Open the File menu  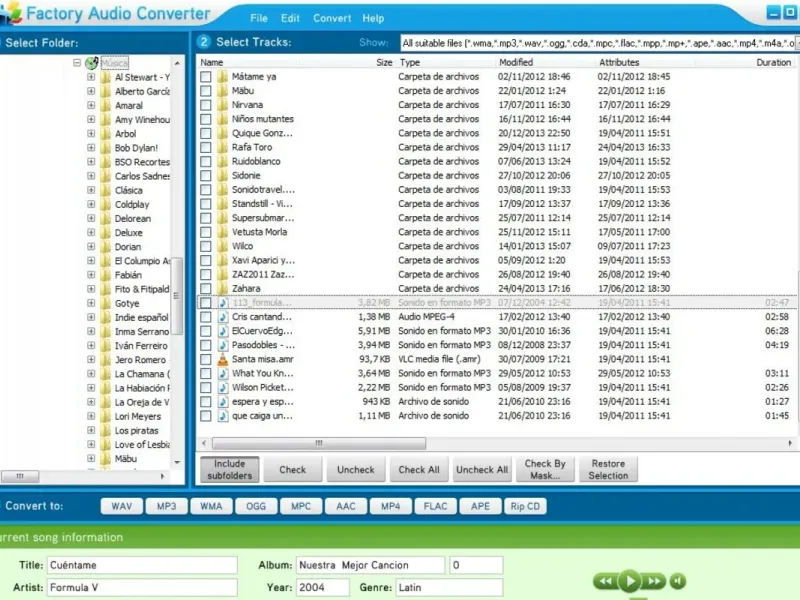pos(259,18)
